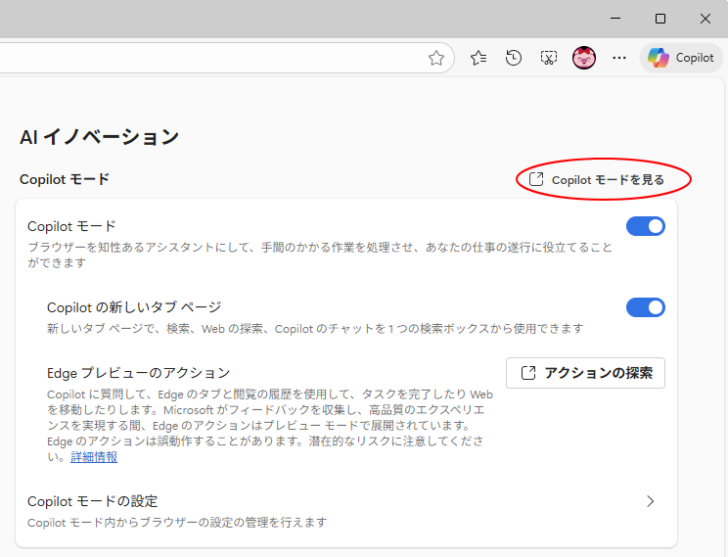728x557 pixels.
Task: Toggle Copilot の新しいタブ ページ switch
Action: point(645,307)
